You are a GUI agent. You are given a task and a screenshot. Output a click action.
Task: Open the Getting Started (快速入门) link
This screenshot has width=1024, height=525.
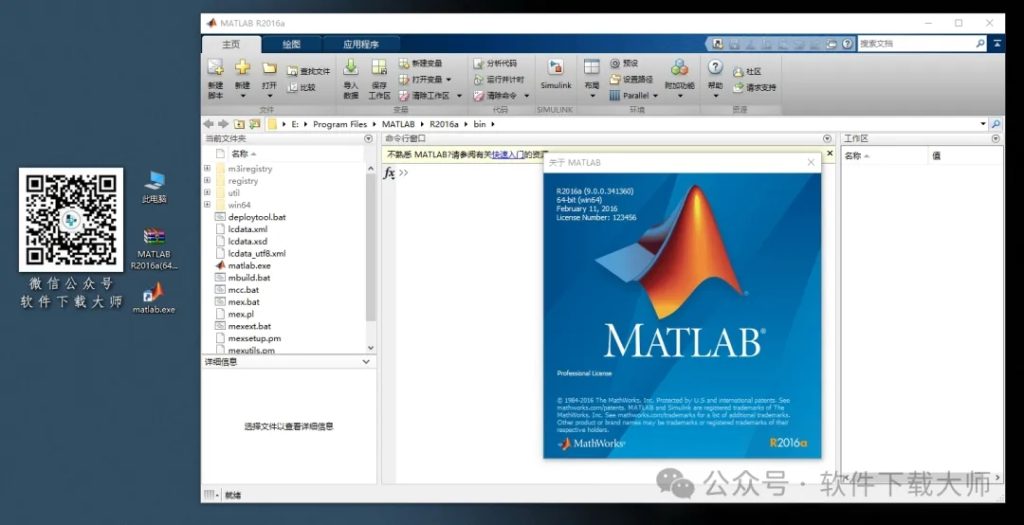click(x=507, y=155)
